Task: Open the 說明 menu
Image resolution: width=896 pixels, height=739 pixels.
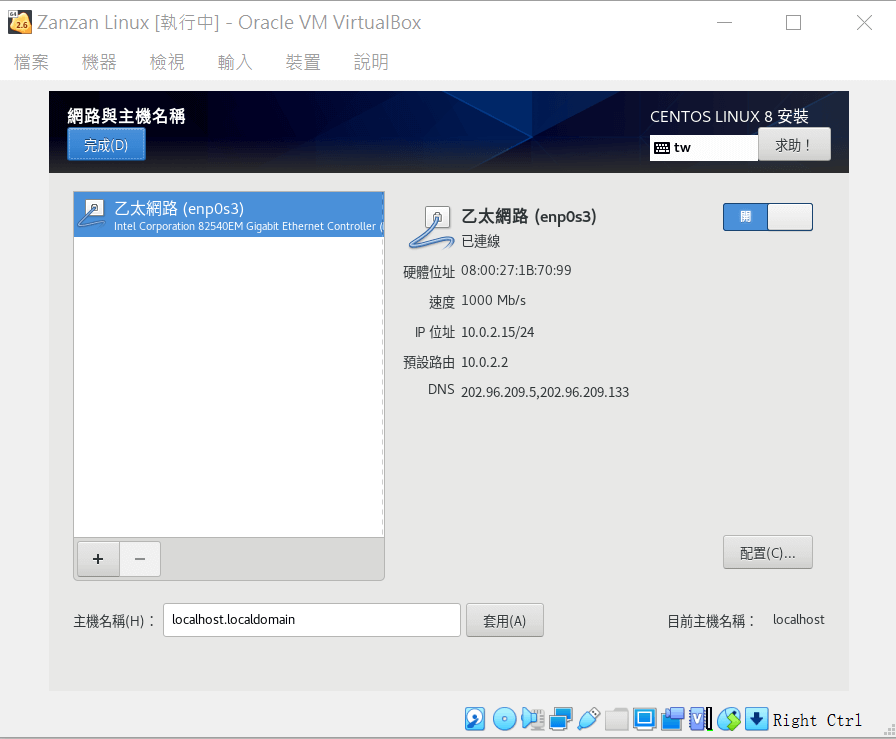Action: pyautogui.click(x=371, y=62)
